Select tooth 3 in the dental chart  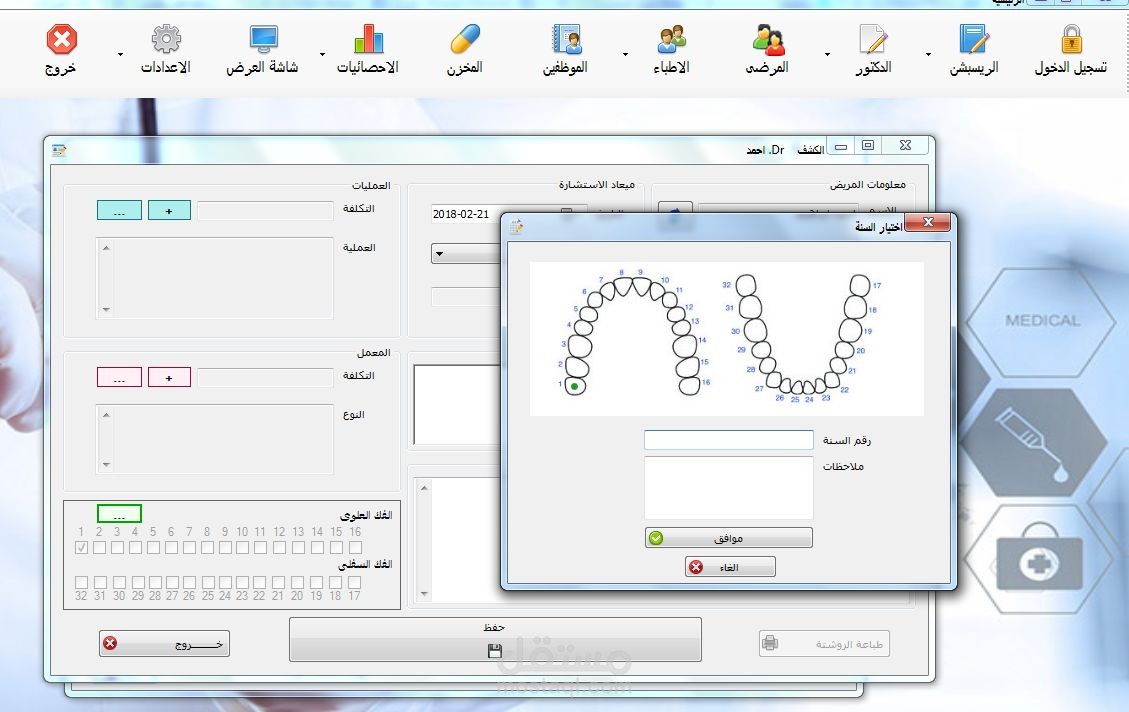pos(579,347)
